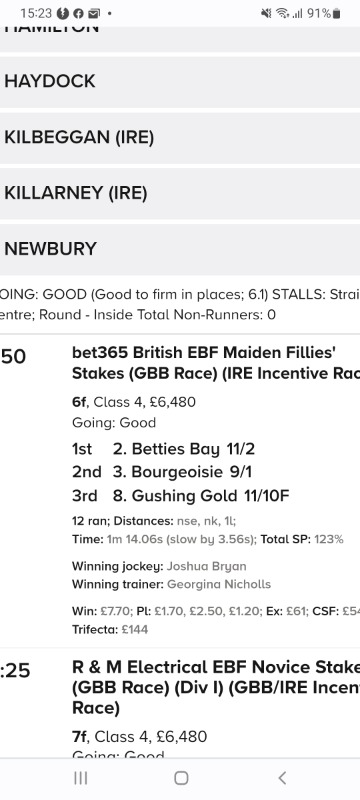Select third placed Gushing Gold 11/10F
The width and height of the screenshot is (360, 800).
click(201, 495)
